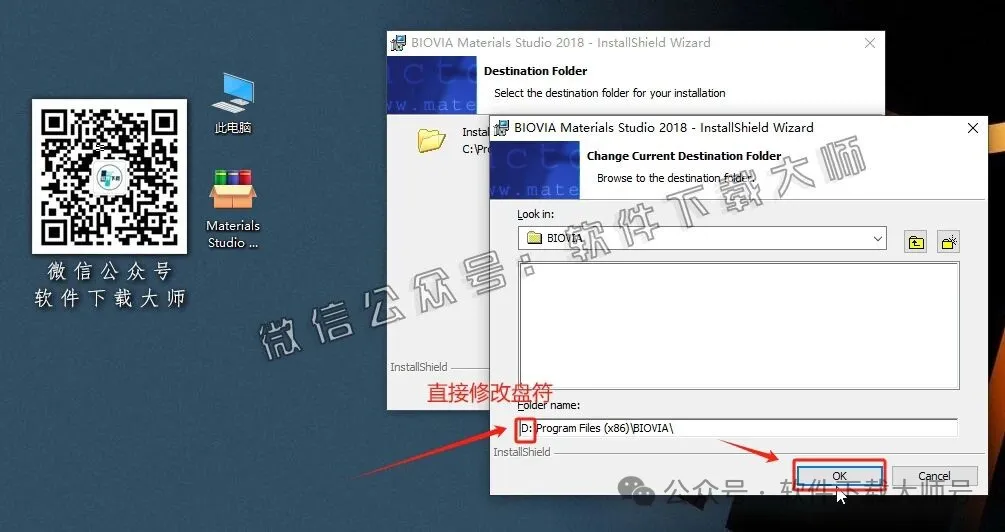Click the installer icon in front dialog title bar
Image resolution: width=1005 pixels, height=532 pixels.
point(502,128)
